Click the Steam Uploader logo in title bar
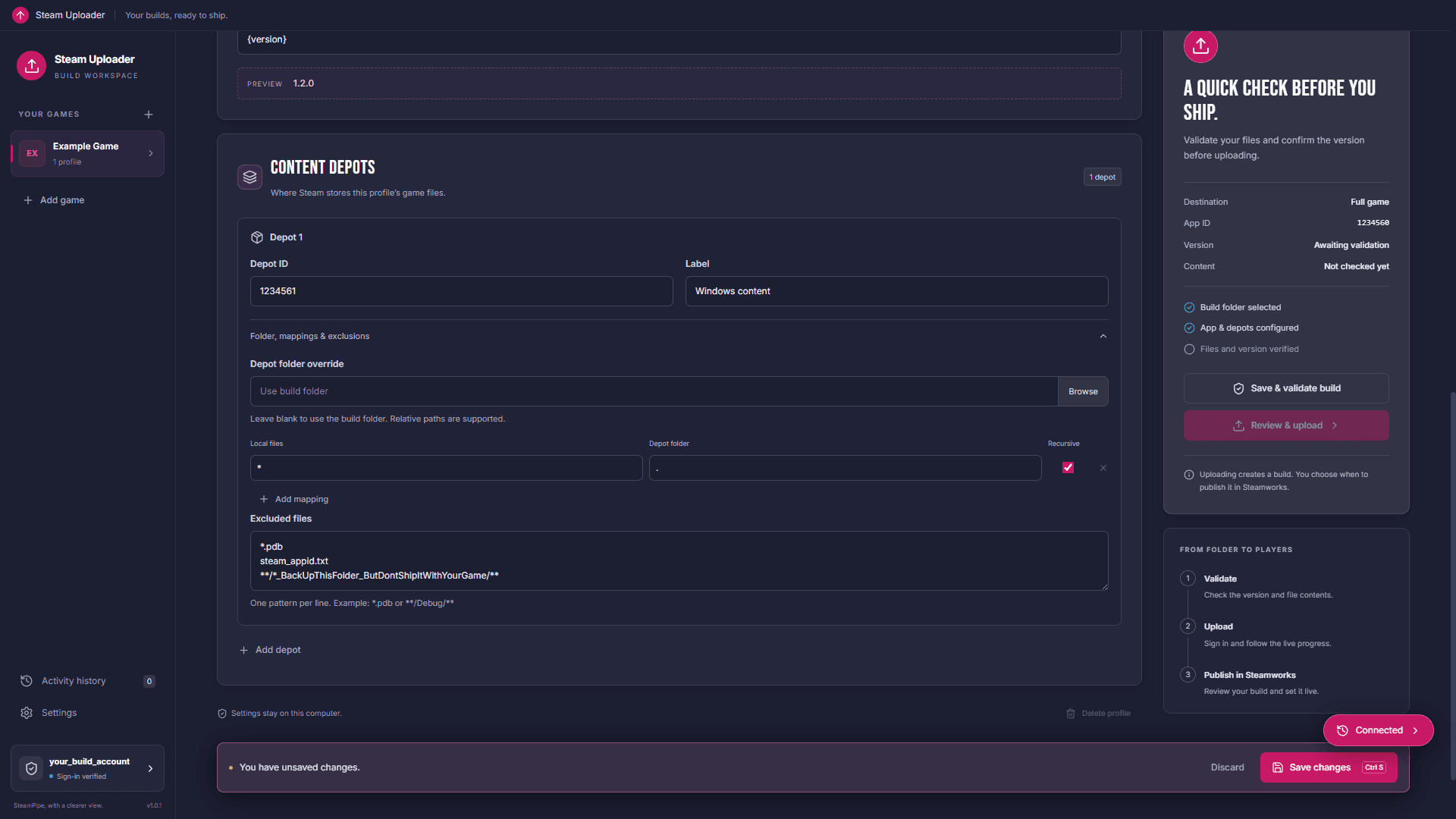1456x819 pixels. [20, 15]
